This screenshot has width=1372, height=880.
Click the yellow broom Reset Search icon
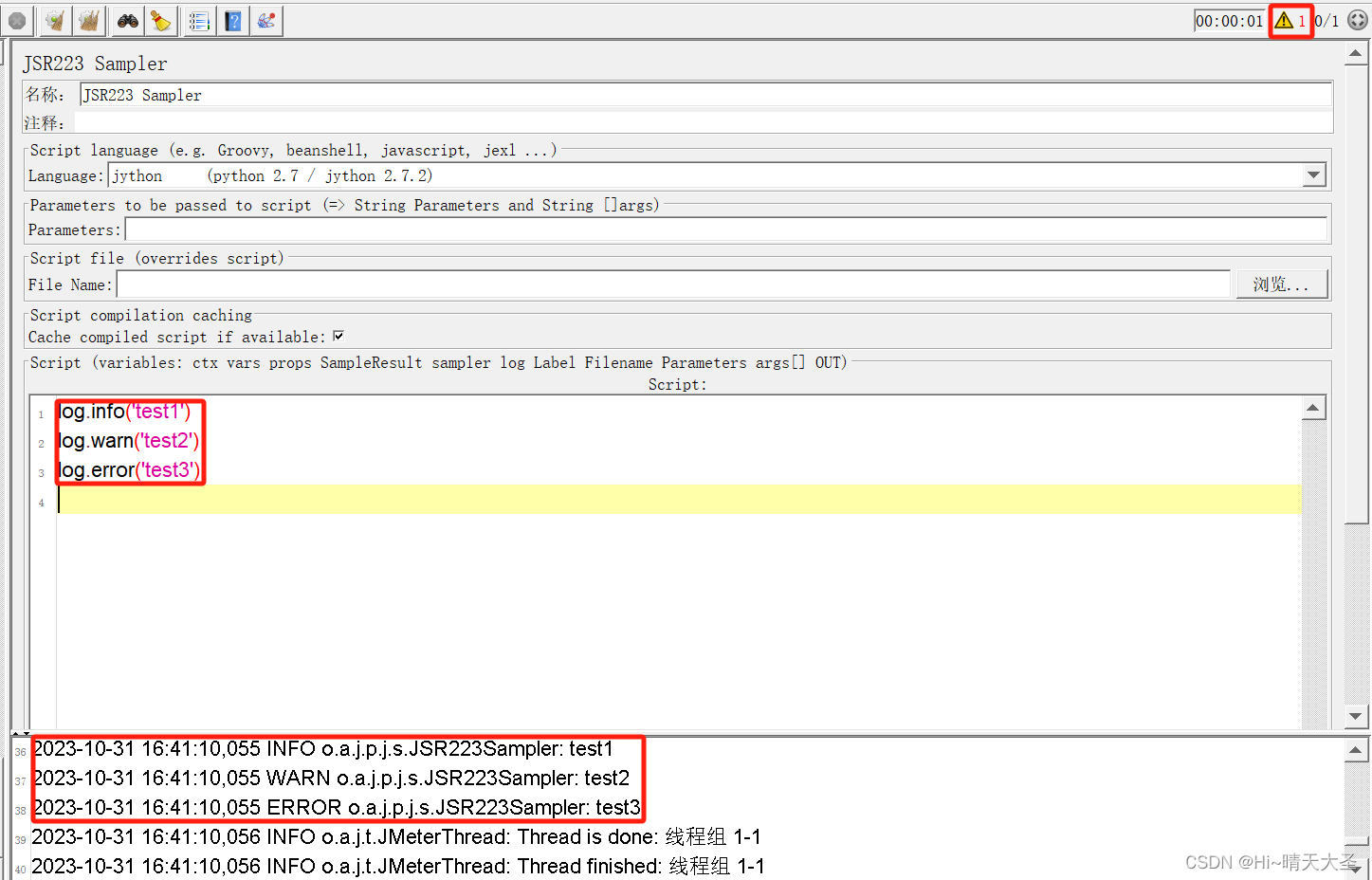click(160, 20)
